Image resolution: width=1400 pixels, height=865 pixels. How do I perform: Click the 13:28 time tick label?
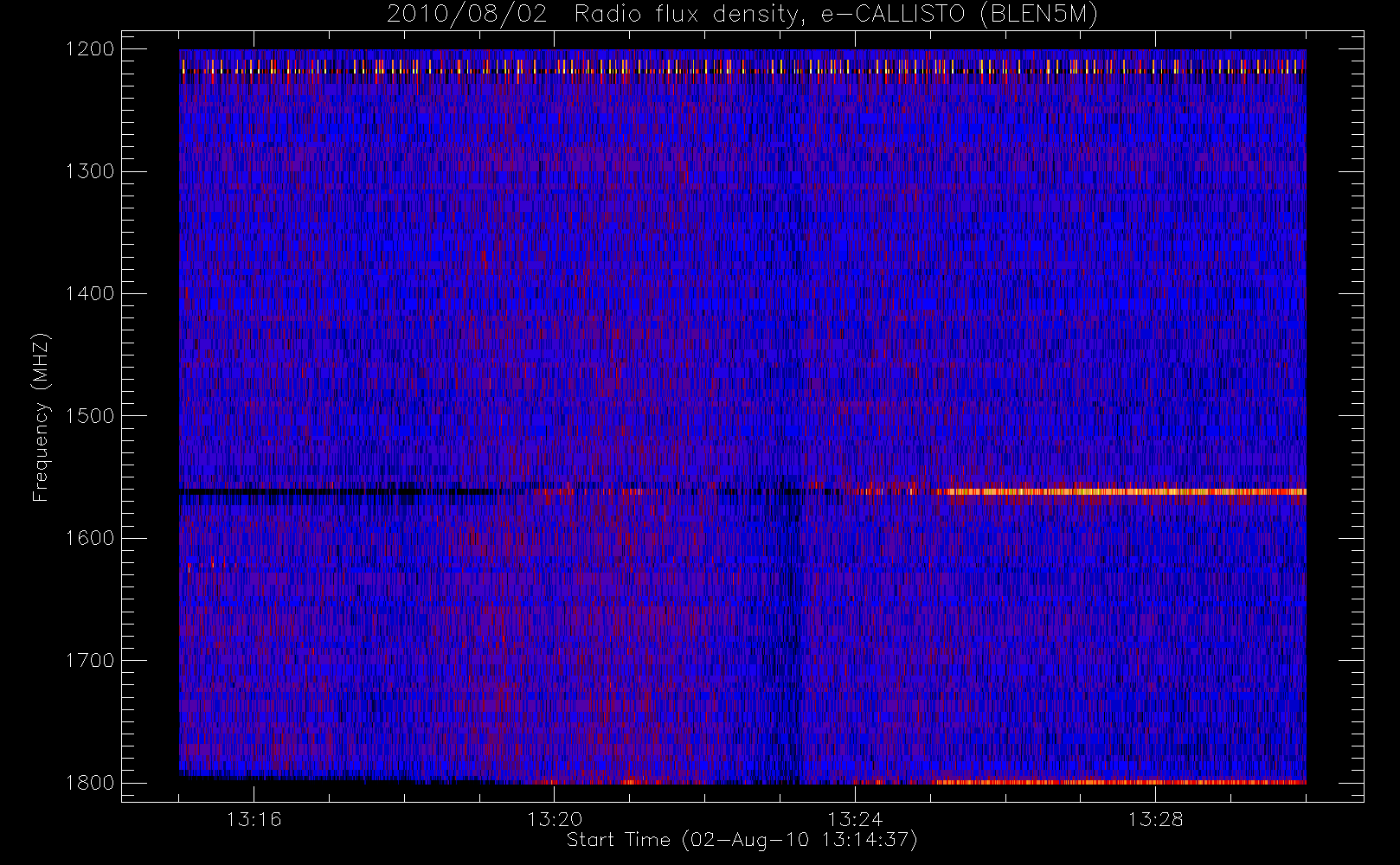[1155, 819]
